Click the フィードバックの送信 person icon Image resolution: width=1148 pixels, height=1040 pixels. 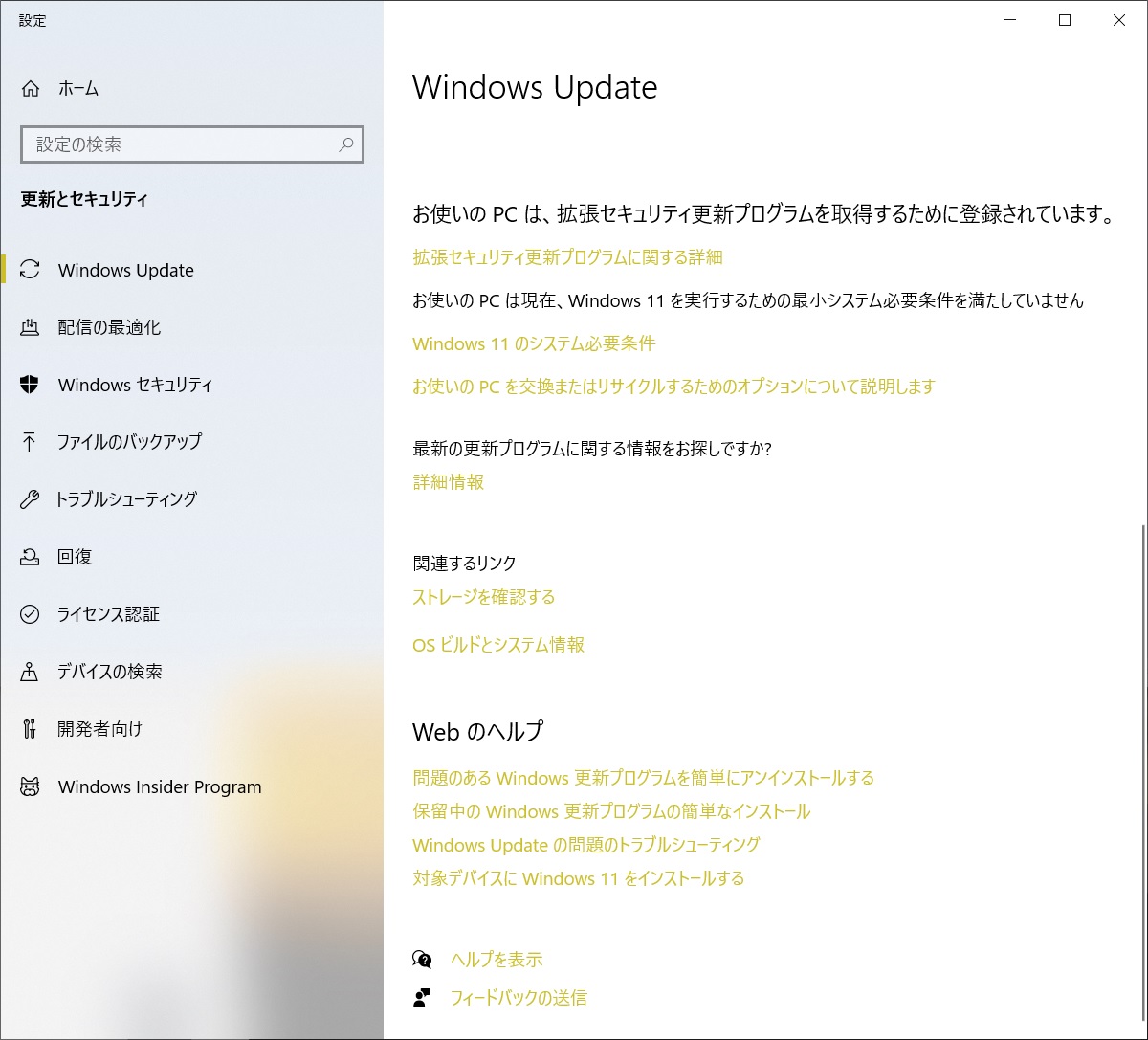click(422, 998)
